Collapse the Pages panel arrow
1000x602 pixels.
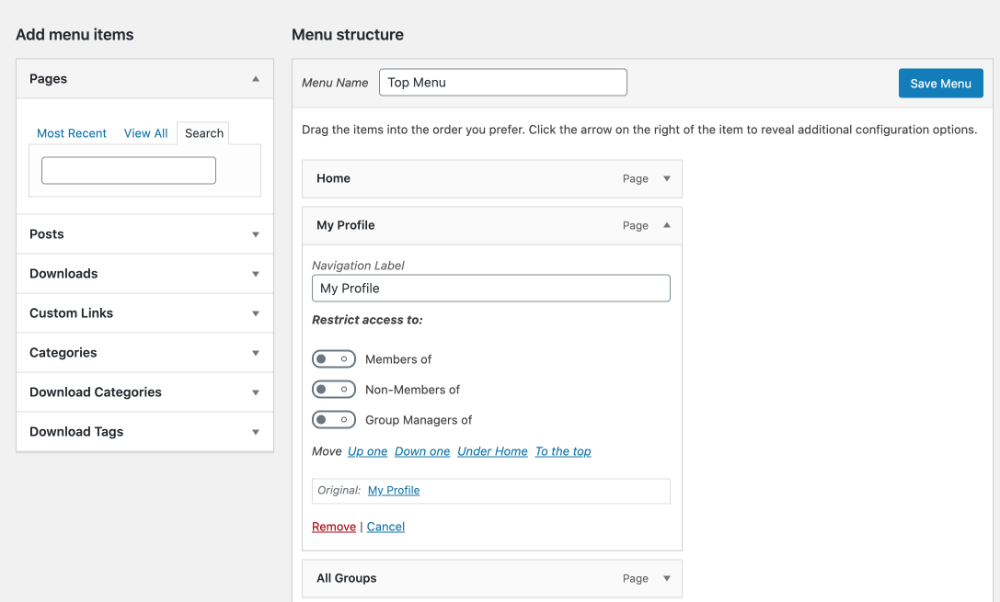click(255, 79)
